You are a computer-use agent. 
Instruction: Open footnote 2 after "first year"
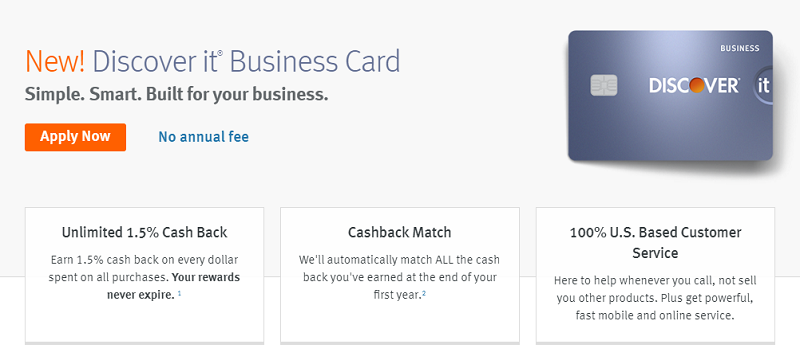[x=424, y=293]
